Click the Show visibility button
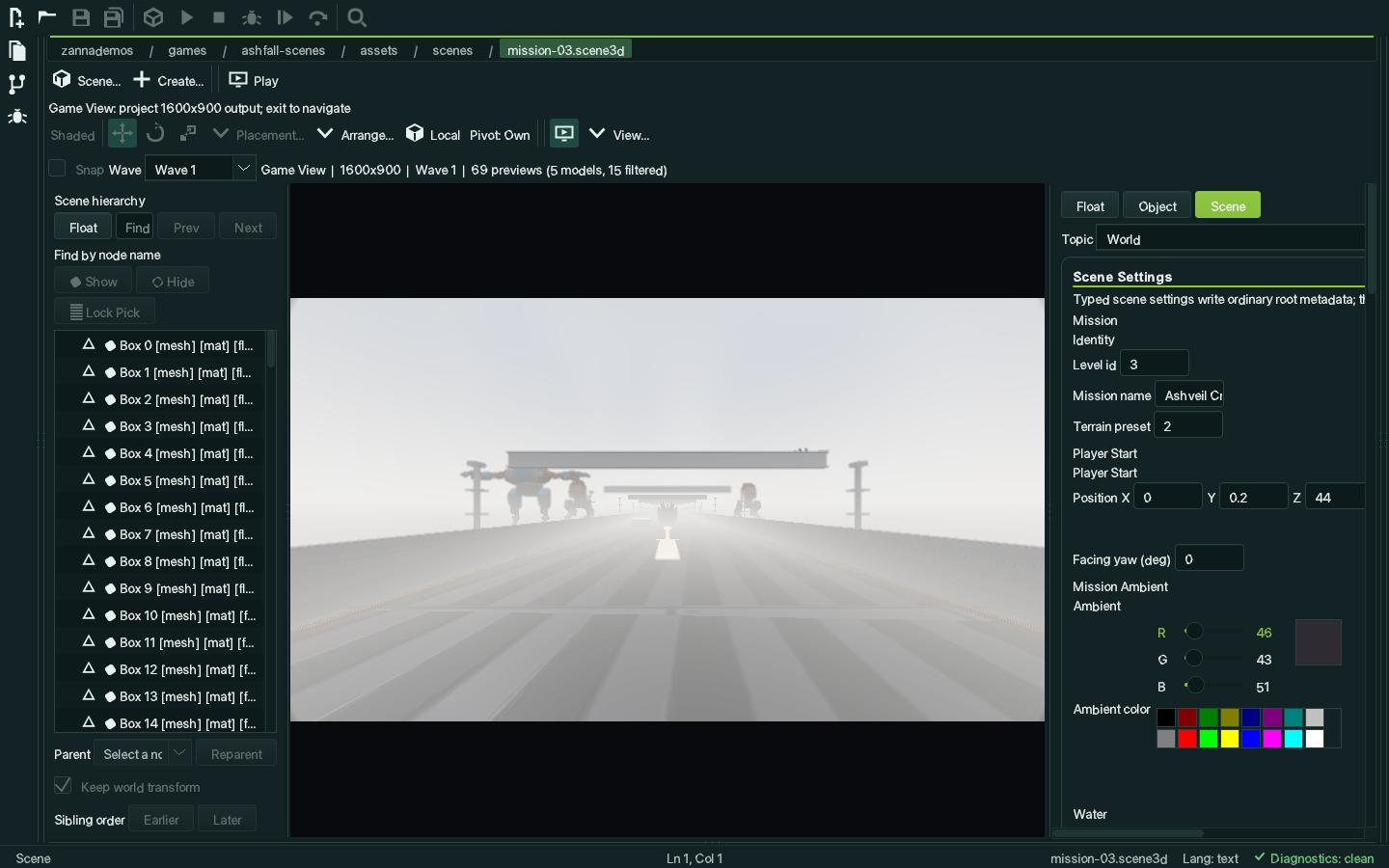 94,281
